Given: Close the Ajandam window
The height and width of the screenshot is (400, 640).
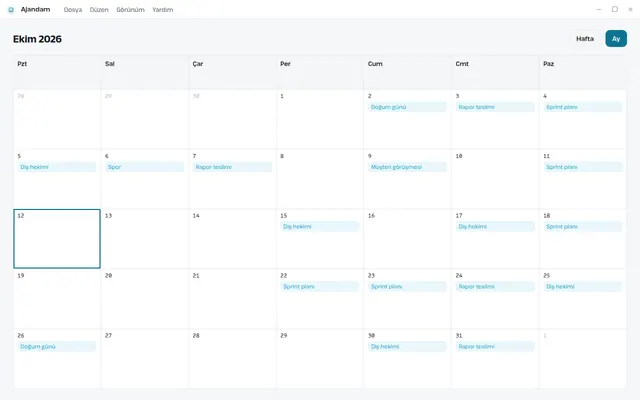Looking at the screenshot, I should [x=630, y=9].
